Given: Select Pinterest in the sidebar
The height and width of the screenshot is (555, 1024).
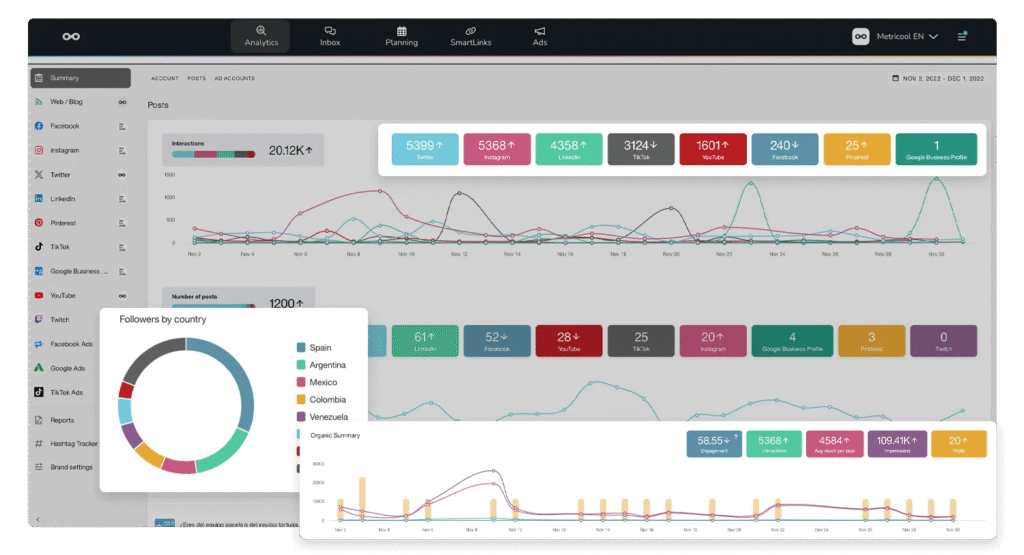Looking at the screenshot, I should coord(62,223).
